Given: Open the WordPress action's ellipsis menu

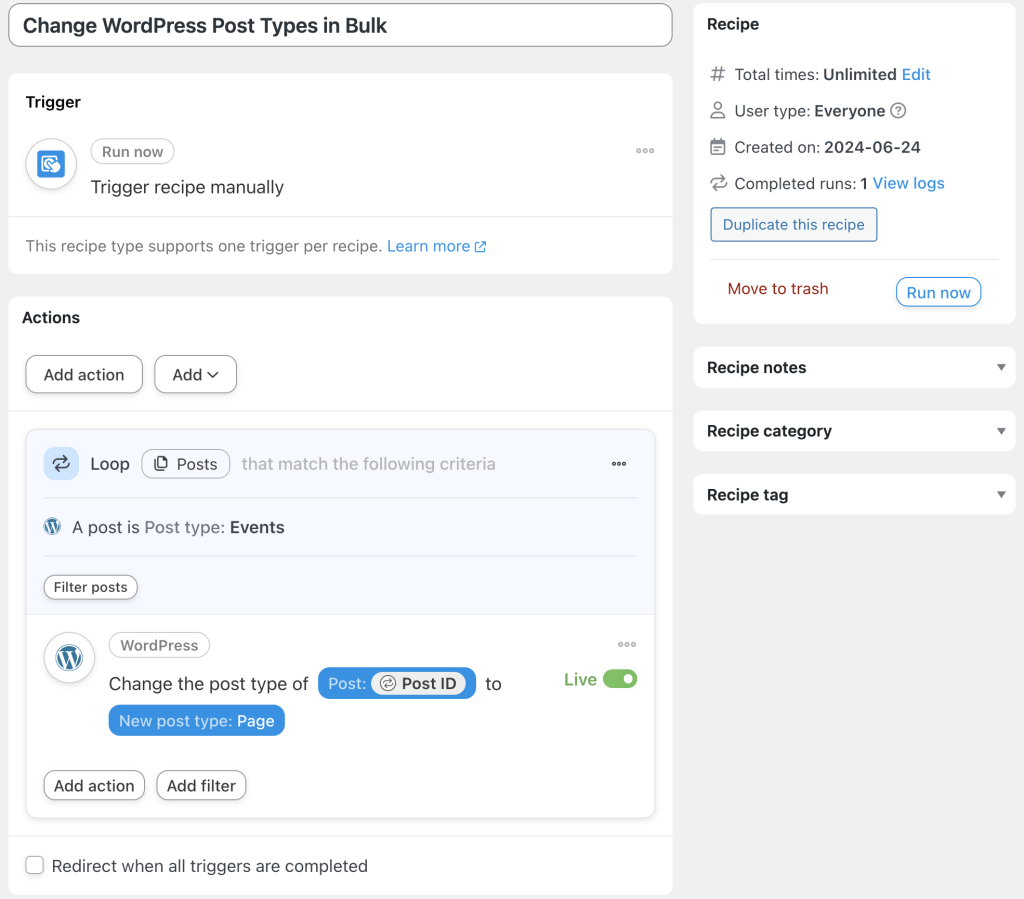Looking at the screenshot, I should (x=627, y=644).
